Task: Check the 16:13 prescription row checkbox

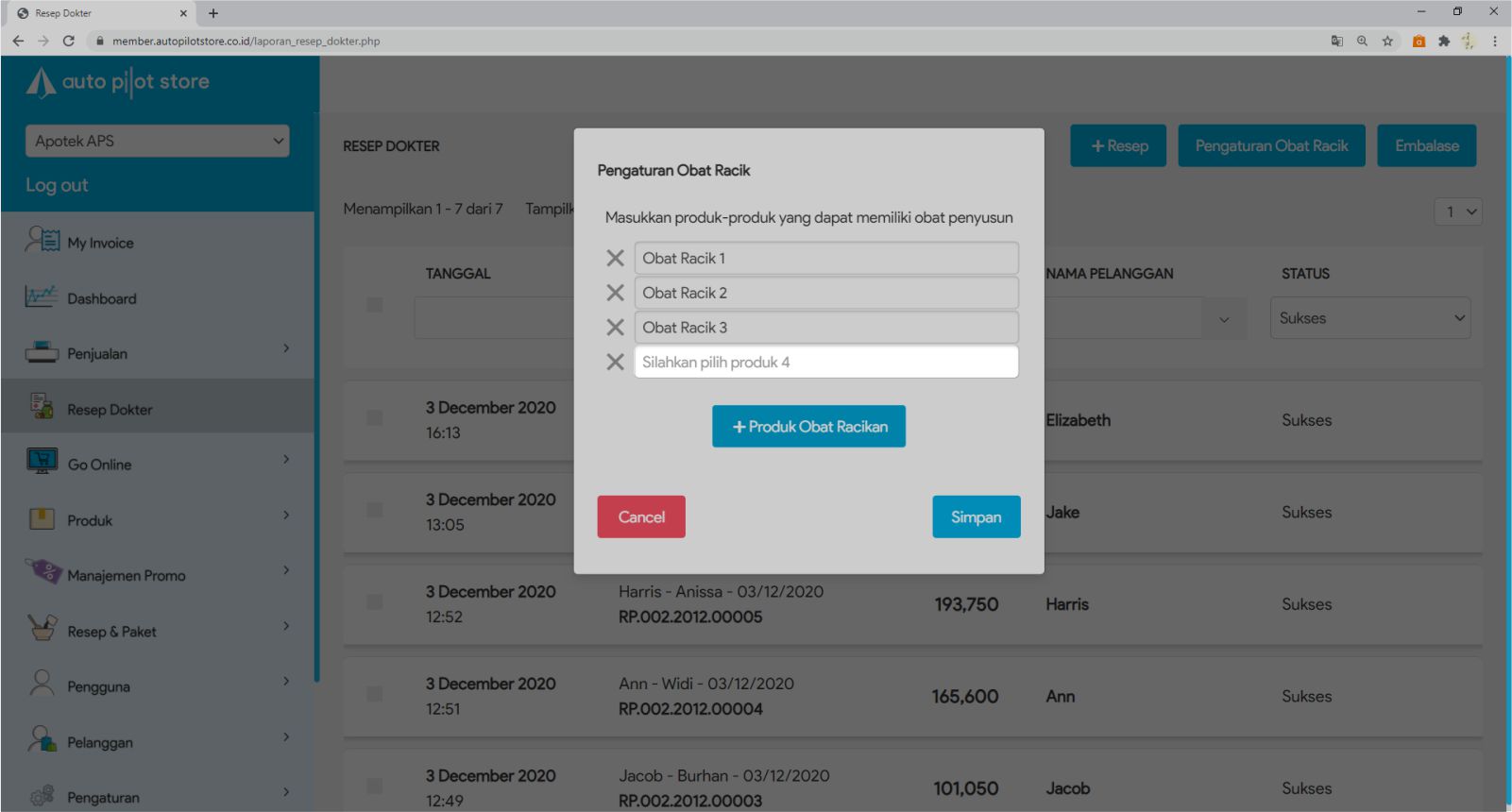Action: click(375, 417)
